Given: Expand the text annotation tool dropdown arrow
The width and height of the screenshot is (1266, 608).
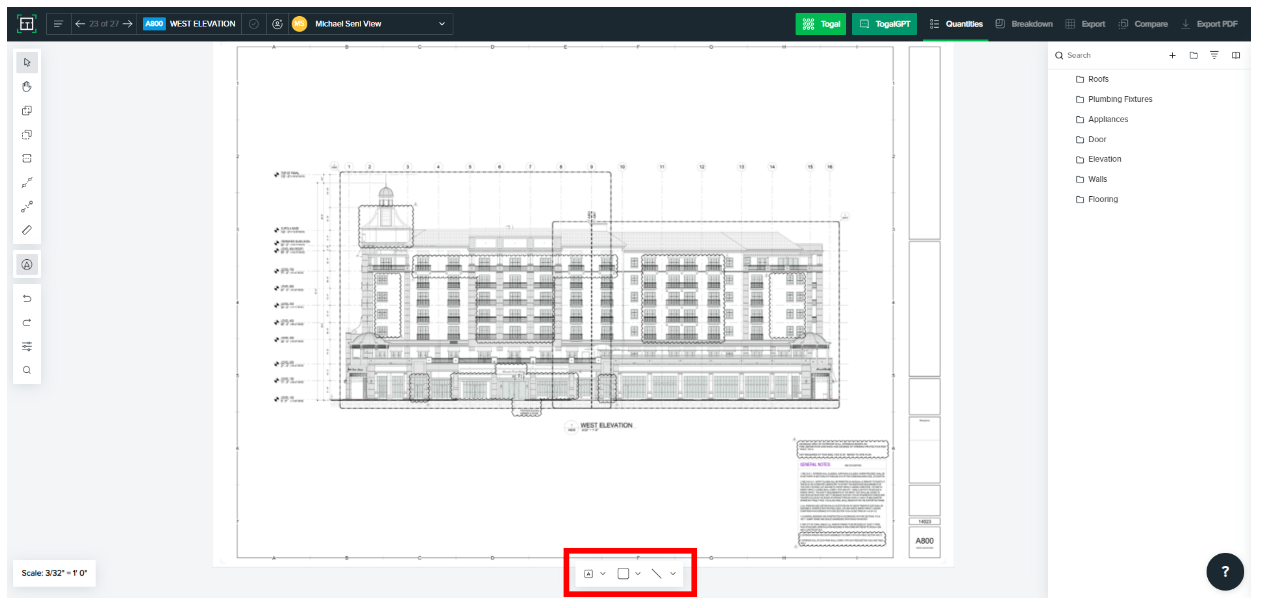Looking at the screenshot, I should tap(603, 574).
